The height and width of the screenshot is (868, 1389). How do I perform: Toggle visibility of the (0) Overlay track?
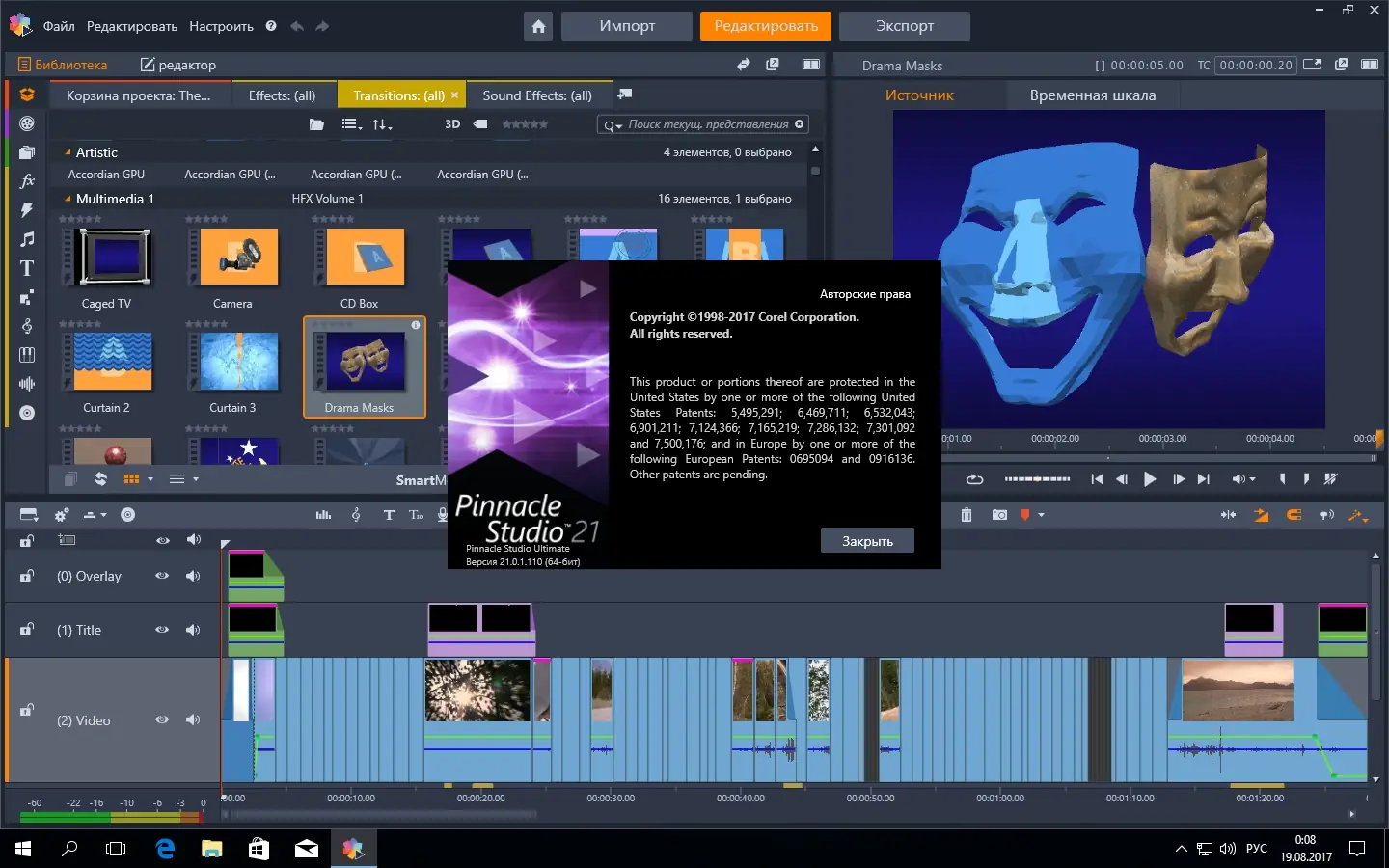[x=162, y=576]
